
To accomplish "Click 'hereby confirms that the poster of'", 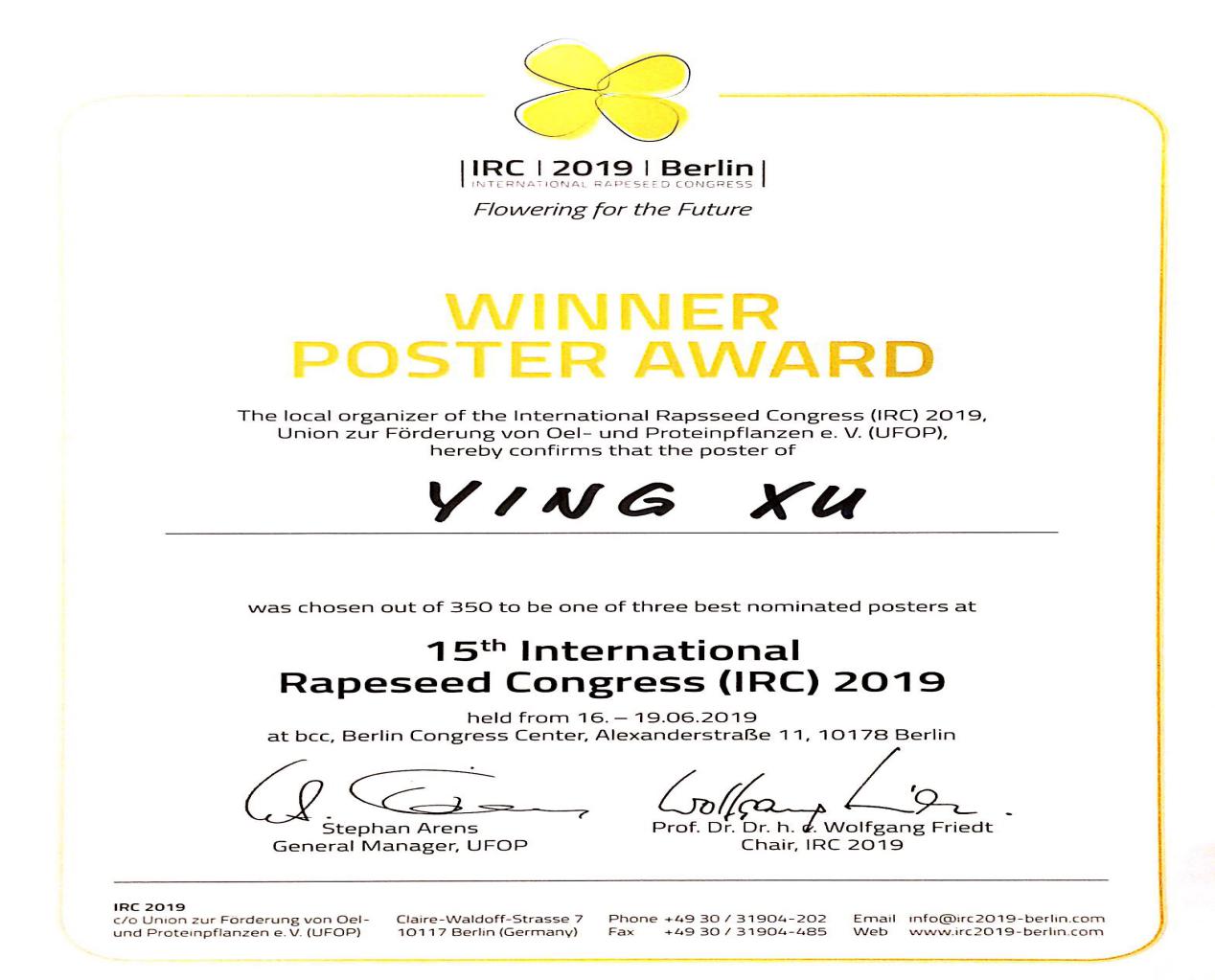I will pos(612,450).
